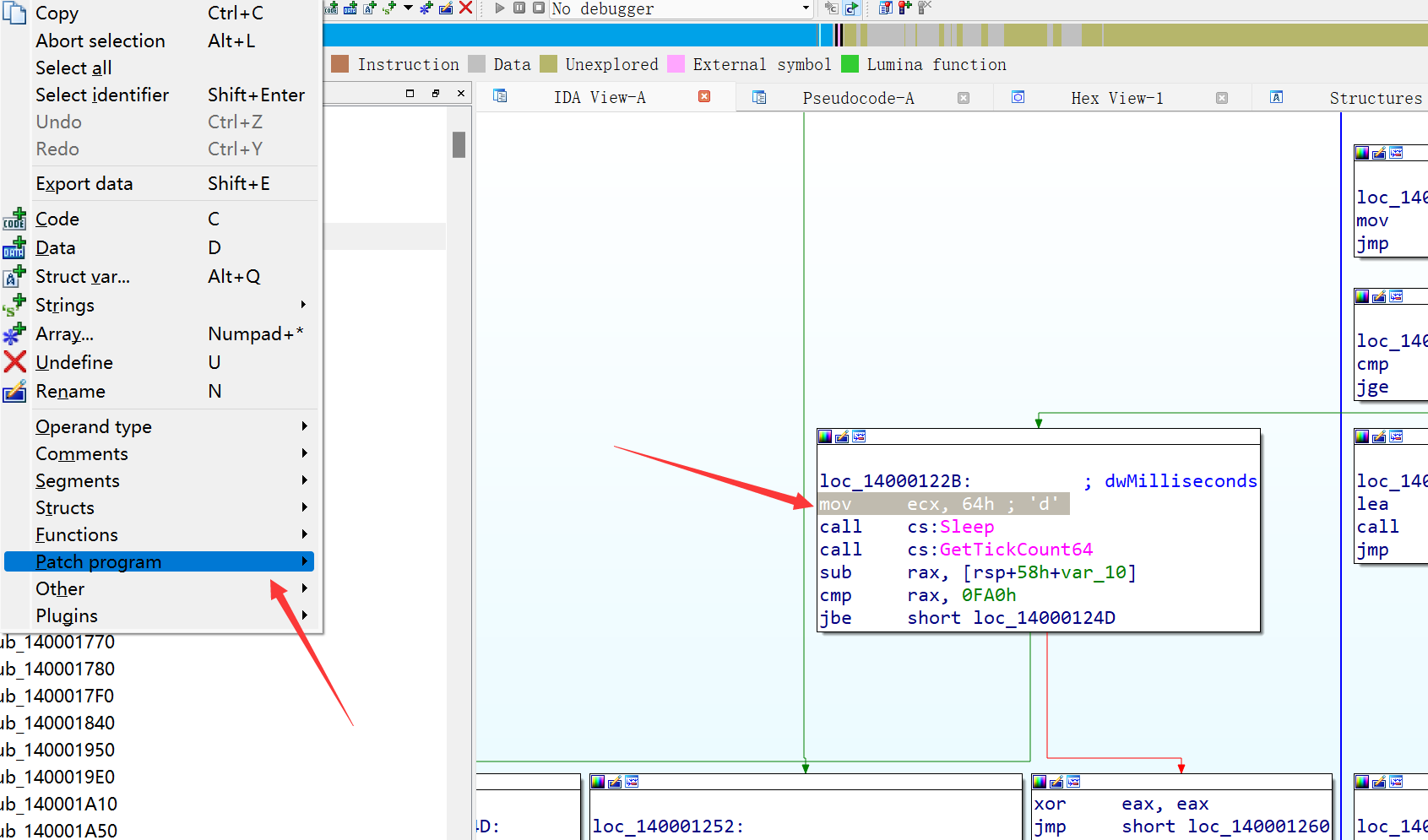Click the green-arrow C icon beside the grey one
The height and width of the screenshot is (840, 1428).
point(851,8)
